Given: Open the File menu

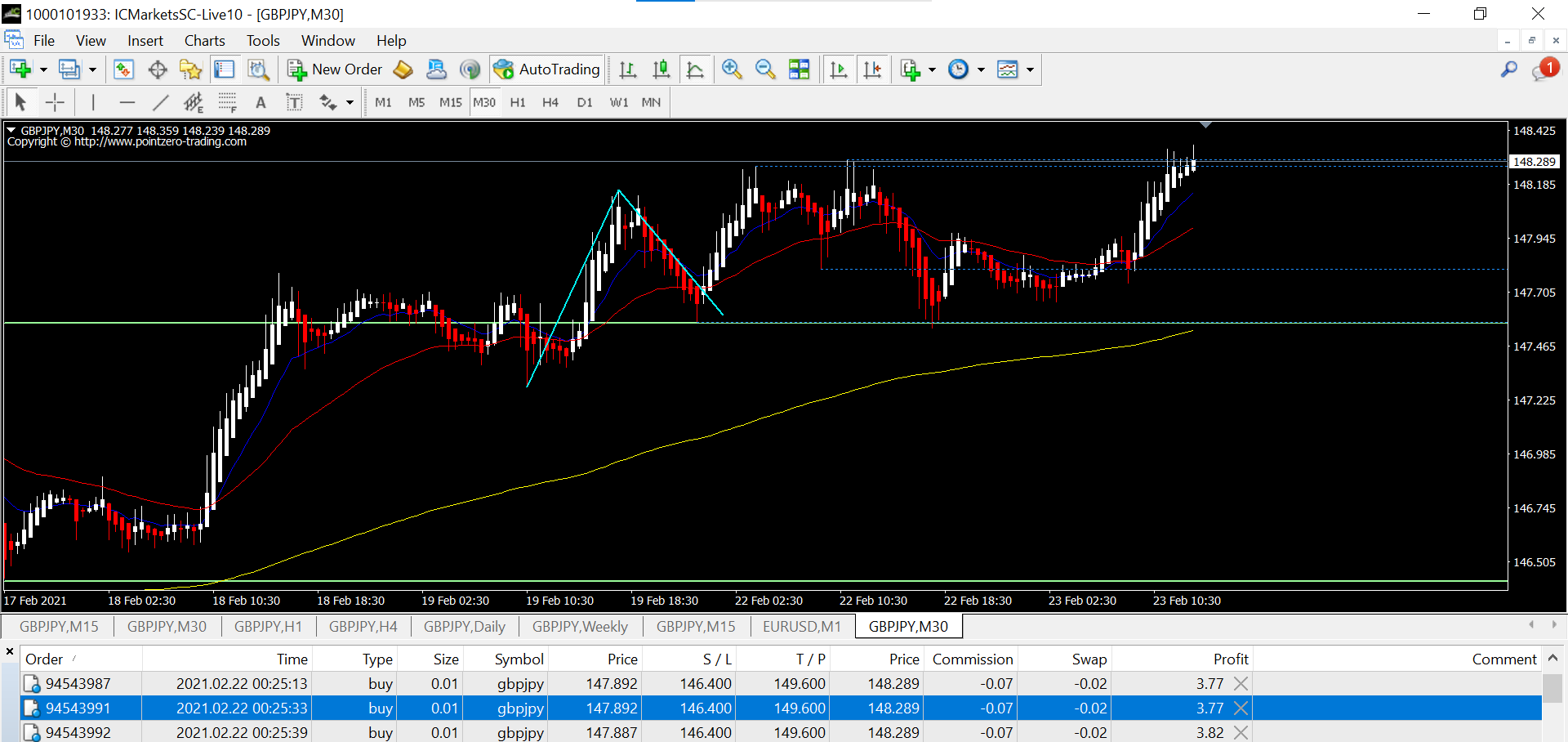Looking at the screenshot, I should coord(44,41).
